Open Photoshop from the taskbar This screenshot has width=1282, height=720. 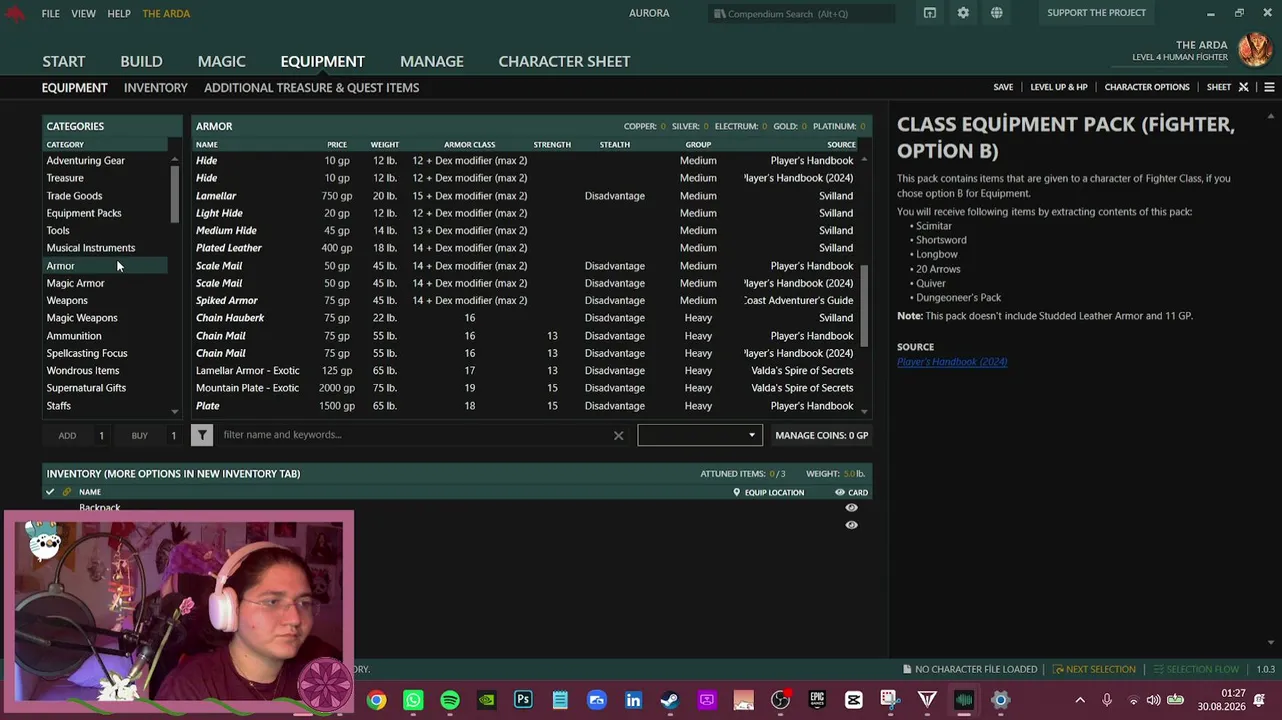523,700
